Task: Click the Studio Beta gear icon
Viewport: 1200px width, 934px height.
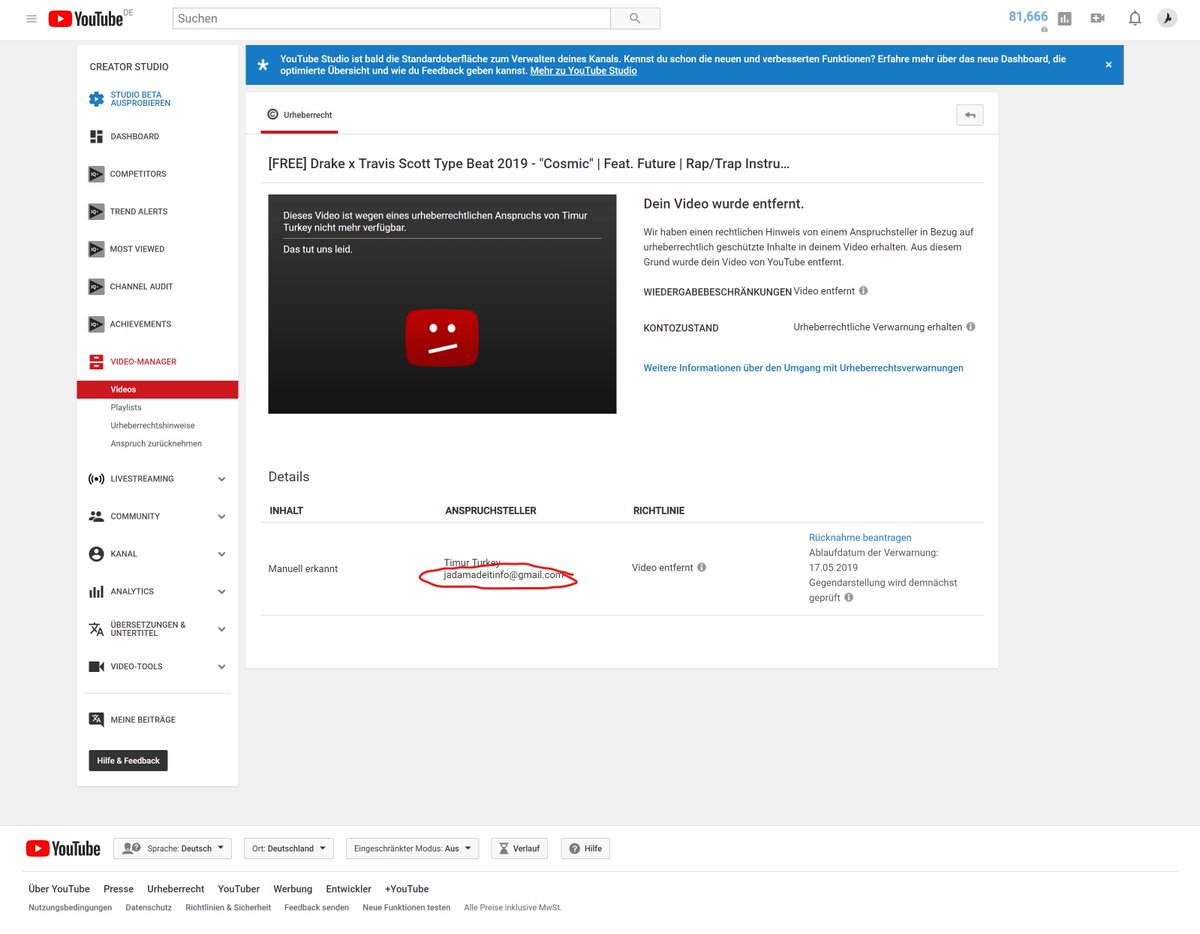Action: 96,99
